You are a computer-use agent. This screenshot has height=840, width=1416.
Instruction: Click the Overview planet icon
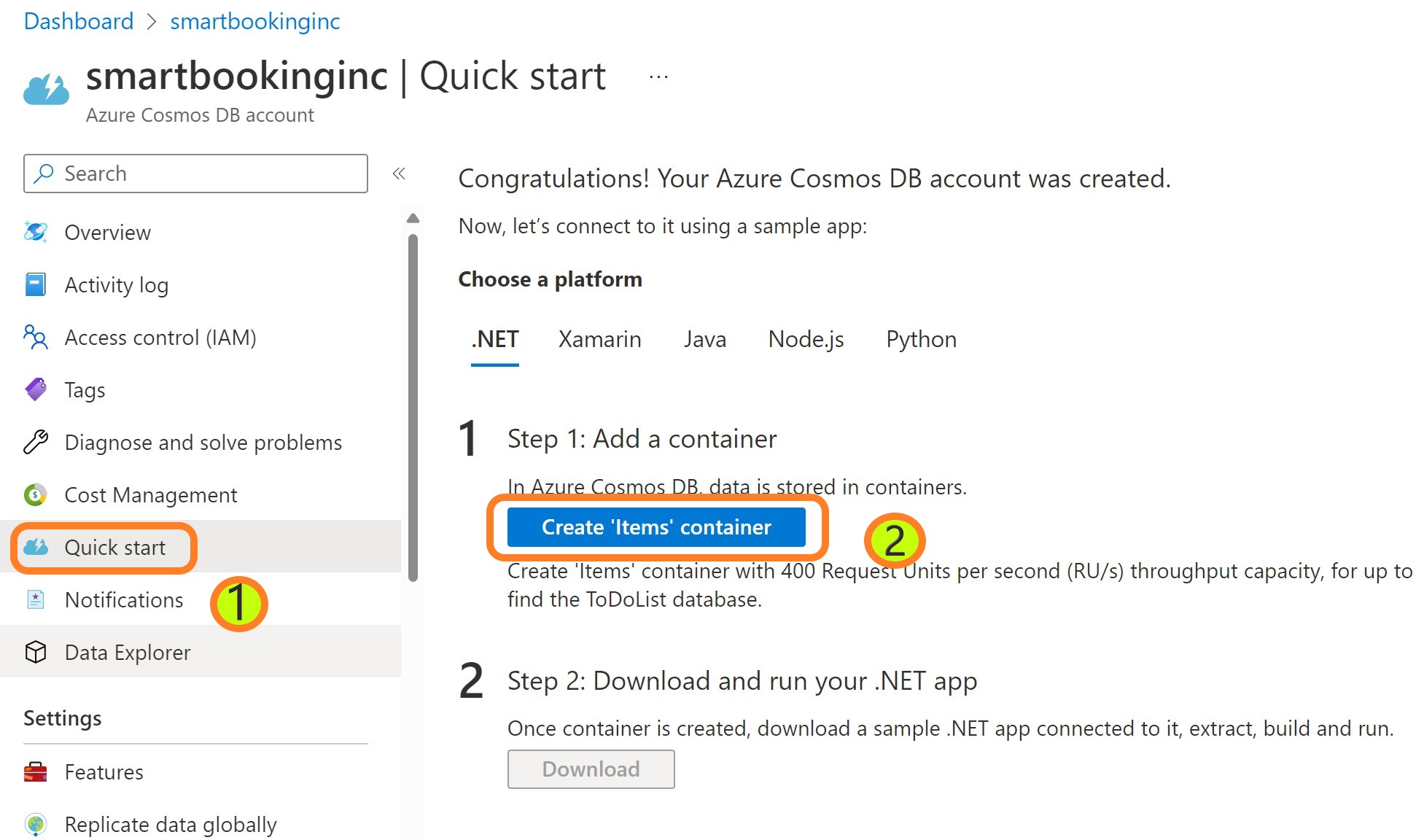[35, 233]
